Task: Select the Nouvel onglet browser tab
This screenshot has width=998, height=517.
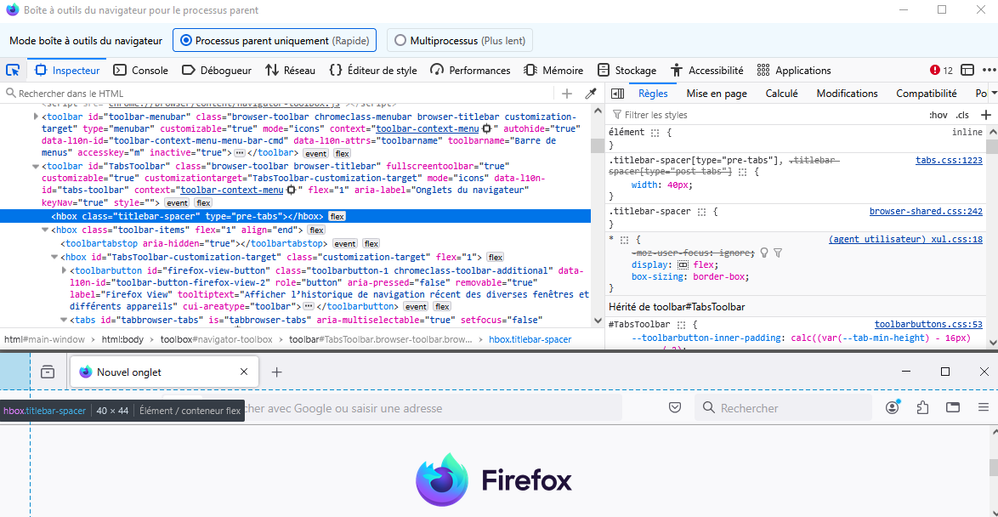Action: point(164,372)
